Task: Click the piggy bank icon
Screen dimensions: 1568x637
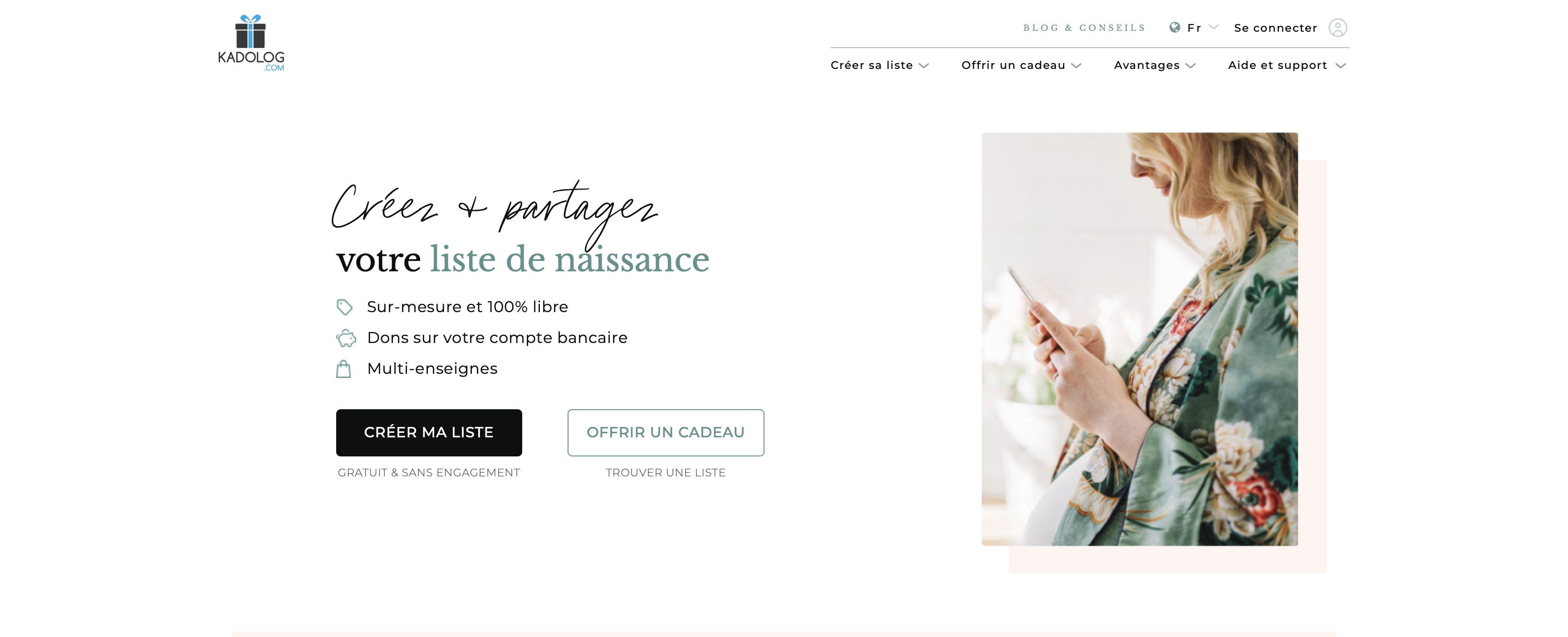Action: click(x=346, y=338)
